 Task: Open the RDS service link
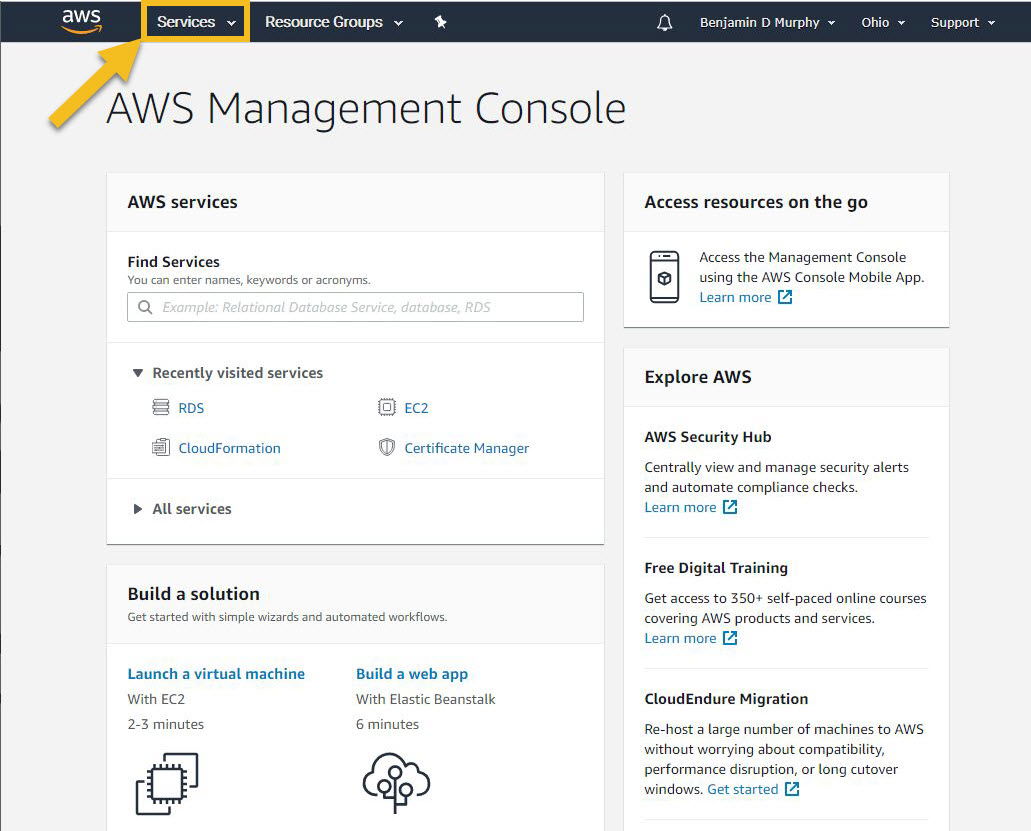tap(191, 408)
